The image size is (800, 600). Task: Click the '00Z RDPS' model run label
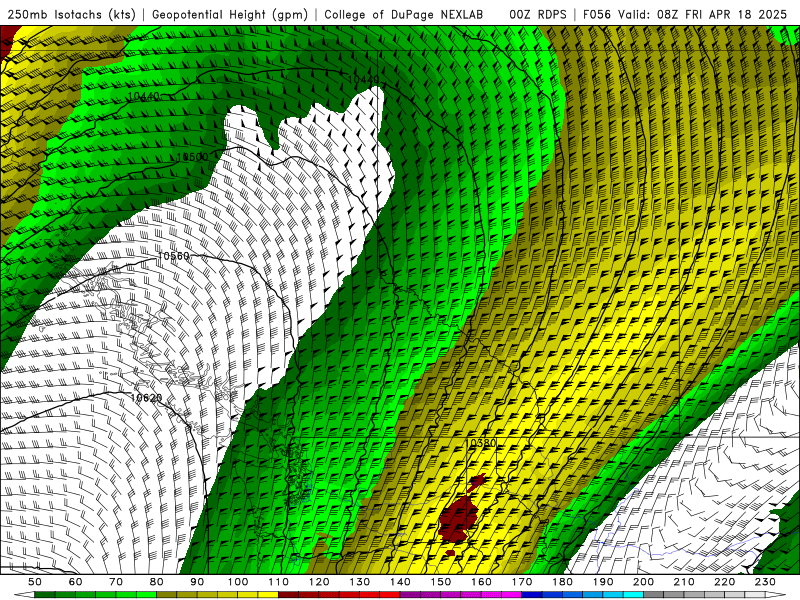point(538,14)
